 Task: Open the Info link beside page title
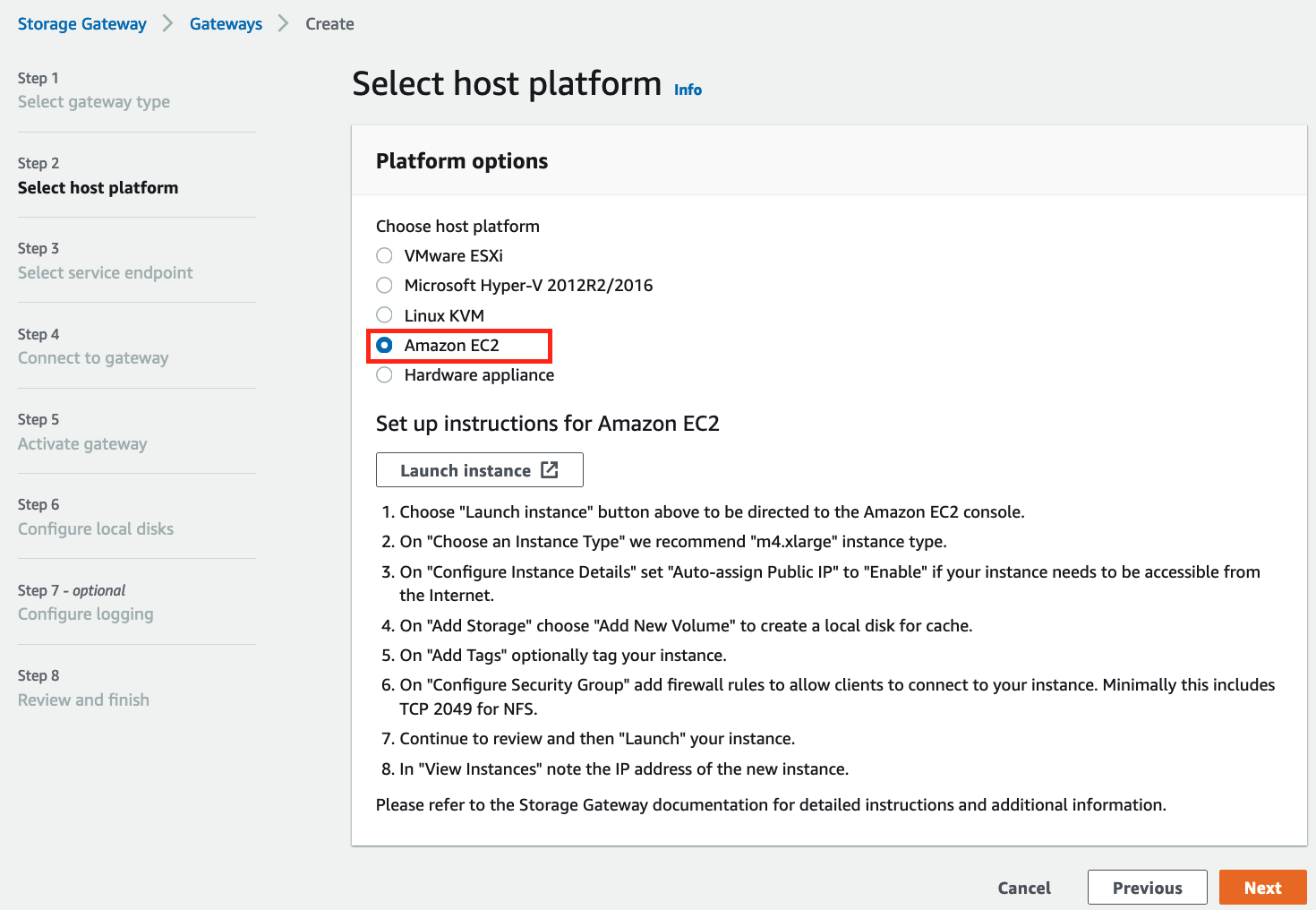coord(688,90)
